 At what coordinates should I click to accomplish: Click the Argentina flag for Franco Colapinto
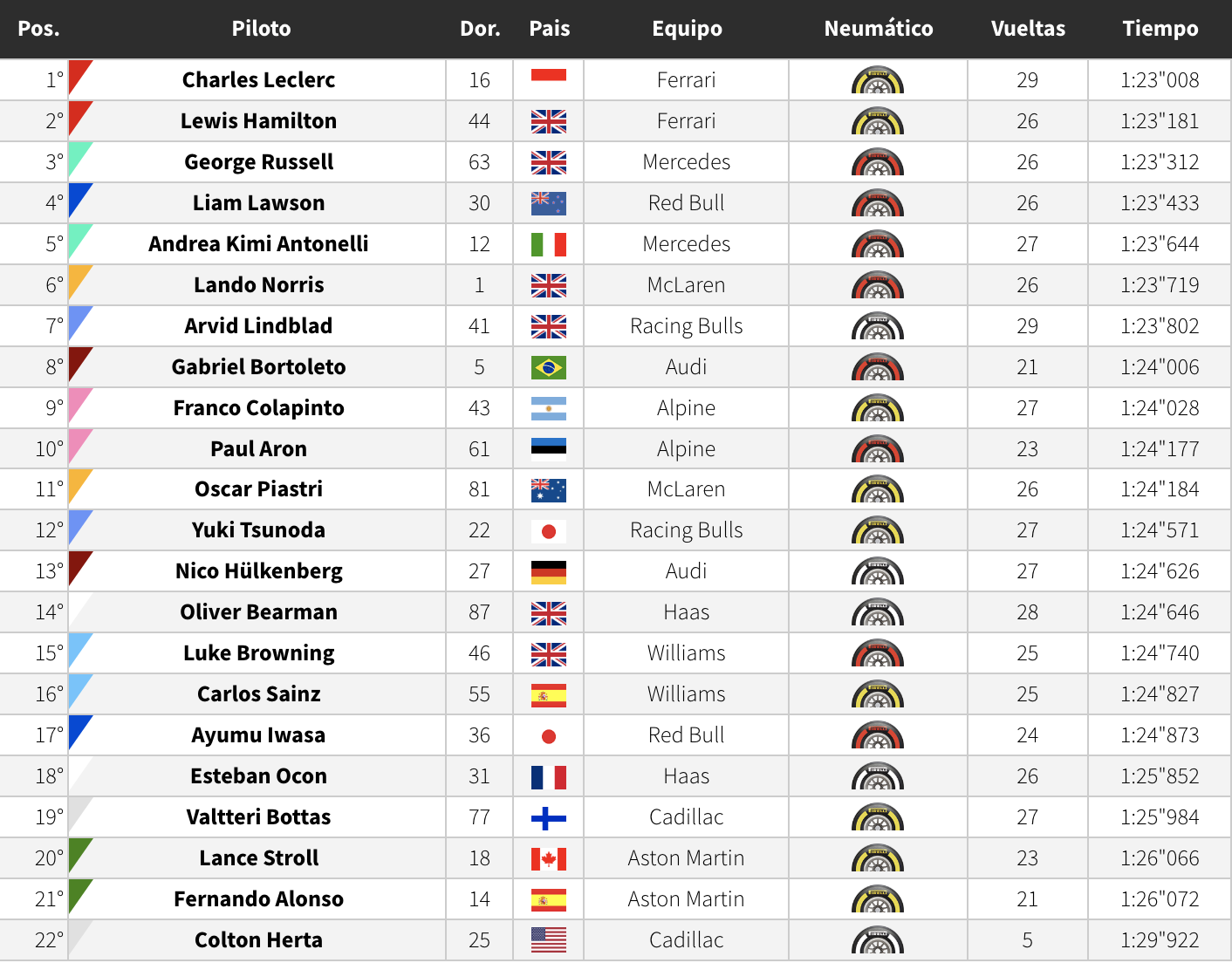[549, 408]
